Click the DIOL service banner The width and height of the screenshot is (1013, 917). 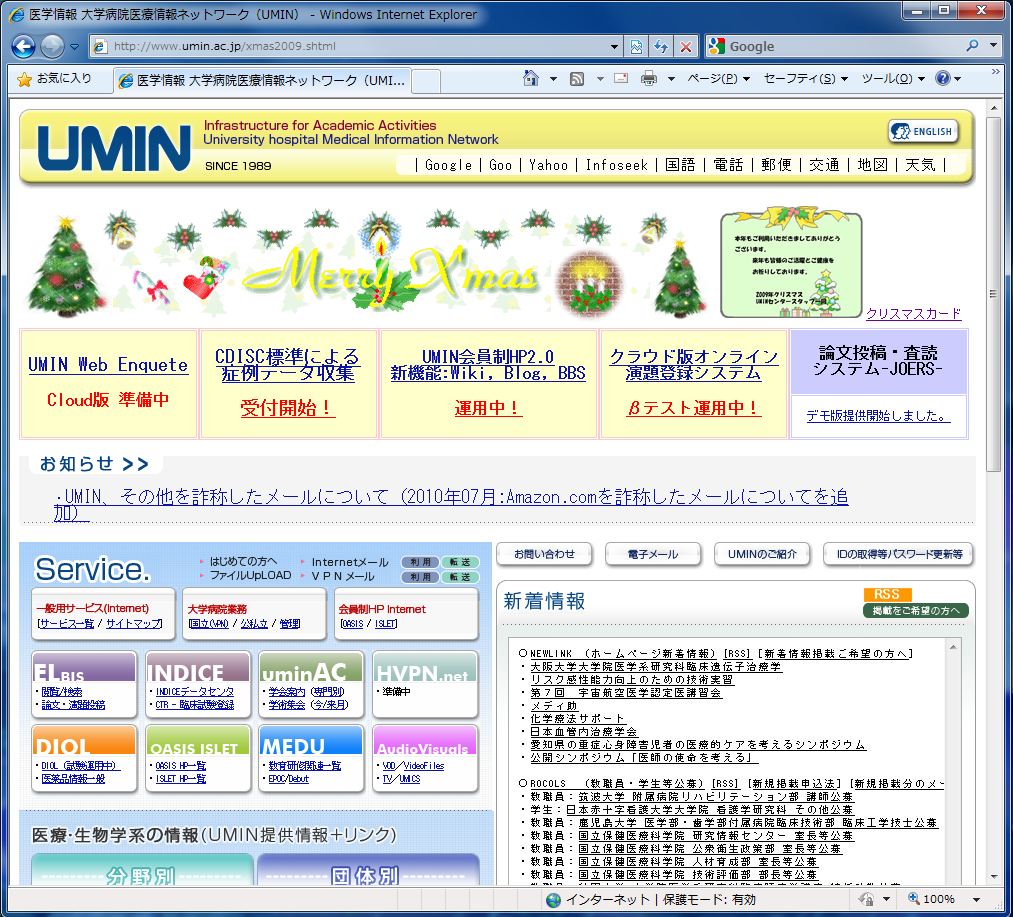(84, 741)
